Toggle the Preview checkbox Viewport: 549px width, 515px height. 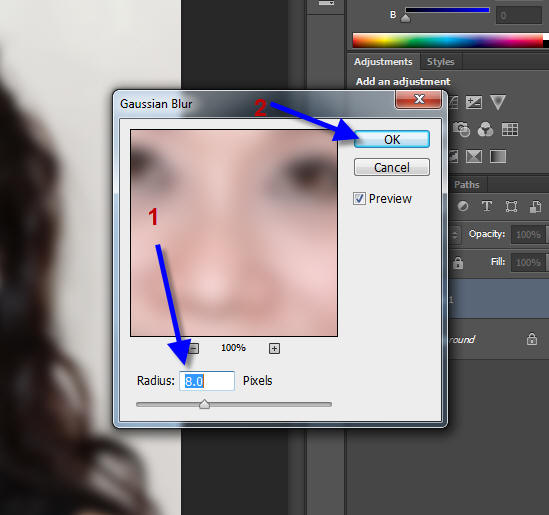pyautogui.click(x=359, y=199)
